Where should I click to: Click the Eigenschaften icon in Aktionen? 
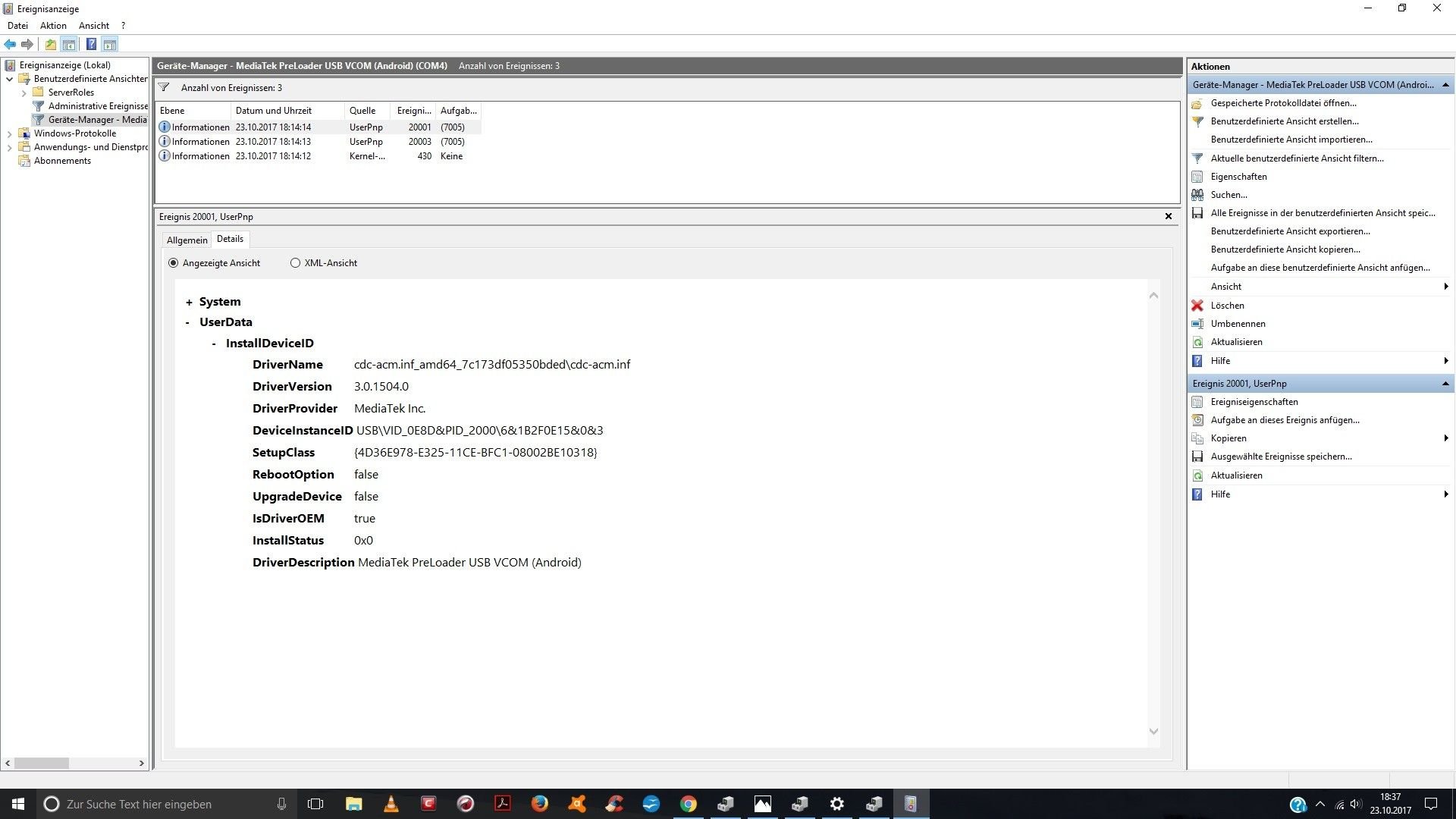pos(1197,176)
